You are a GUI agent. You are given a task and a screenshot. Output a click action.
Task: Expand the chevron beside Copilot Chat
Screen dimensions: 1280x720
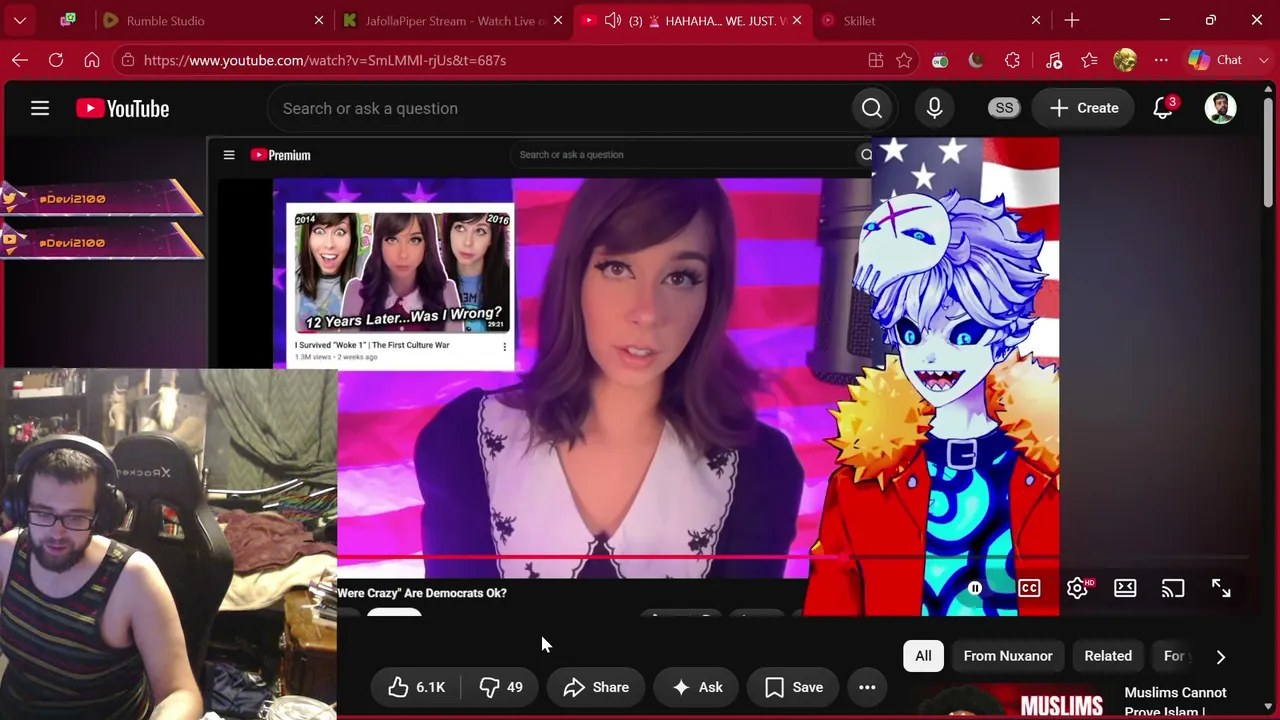pos(1263,60)
